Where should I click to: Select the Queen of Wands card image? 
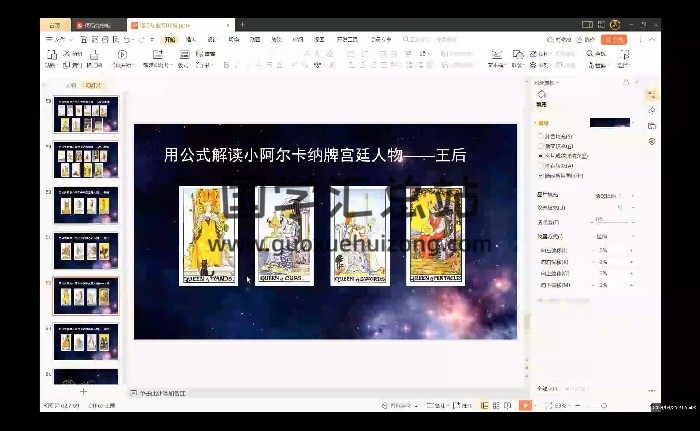coord(208,235)
